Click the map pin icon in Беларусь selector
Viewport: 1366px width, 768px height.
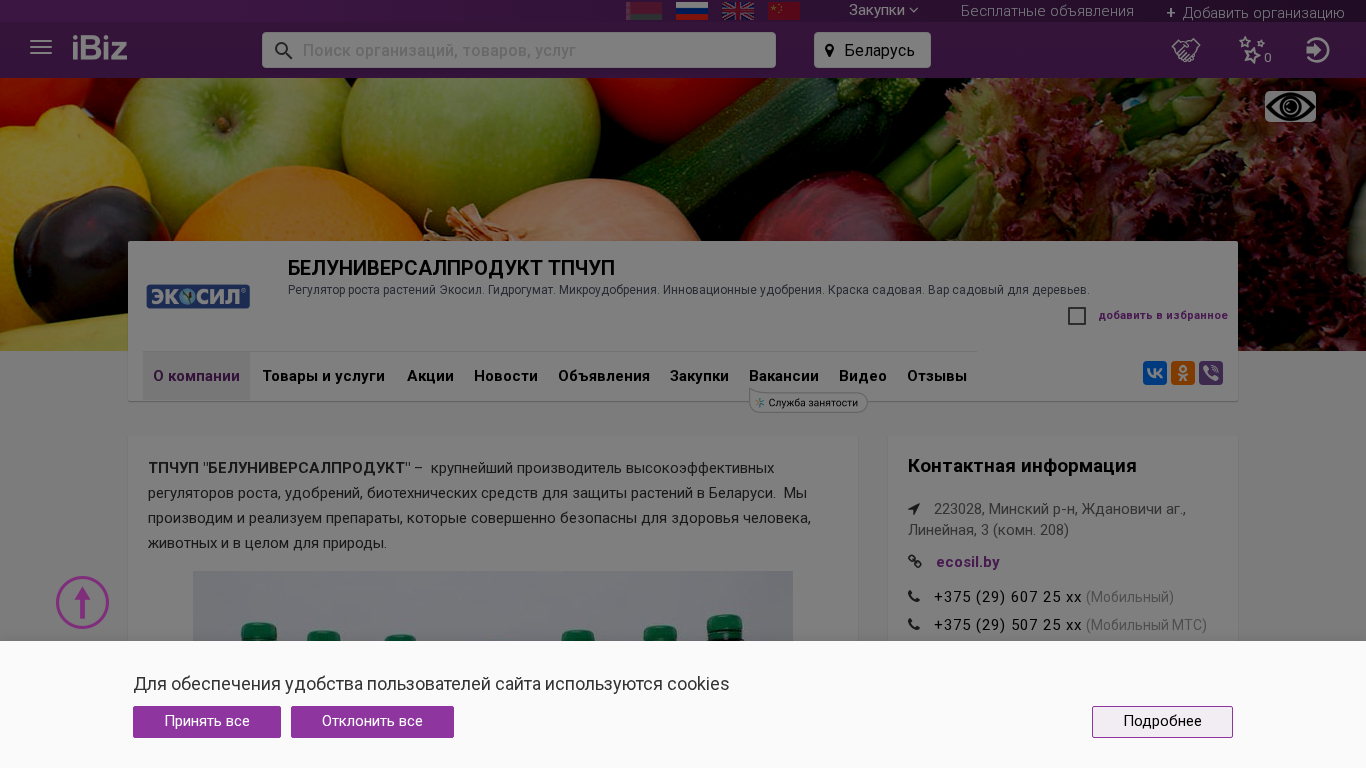tap(829, 50)
